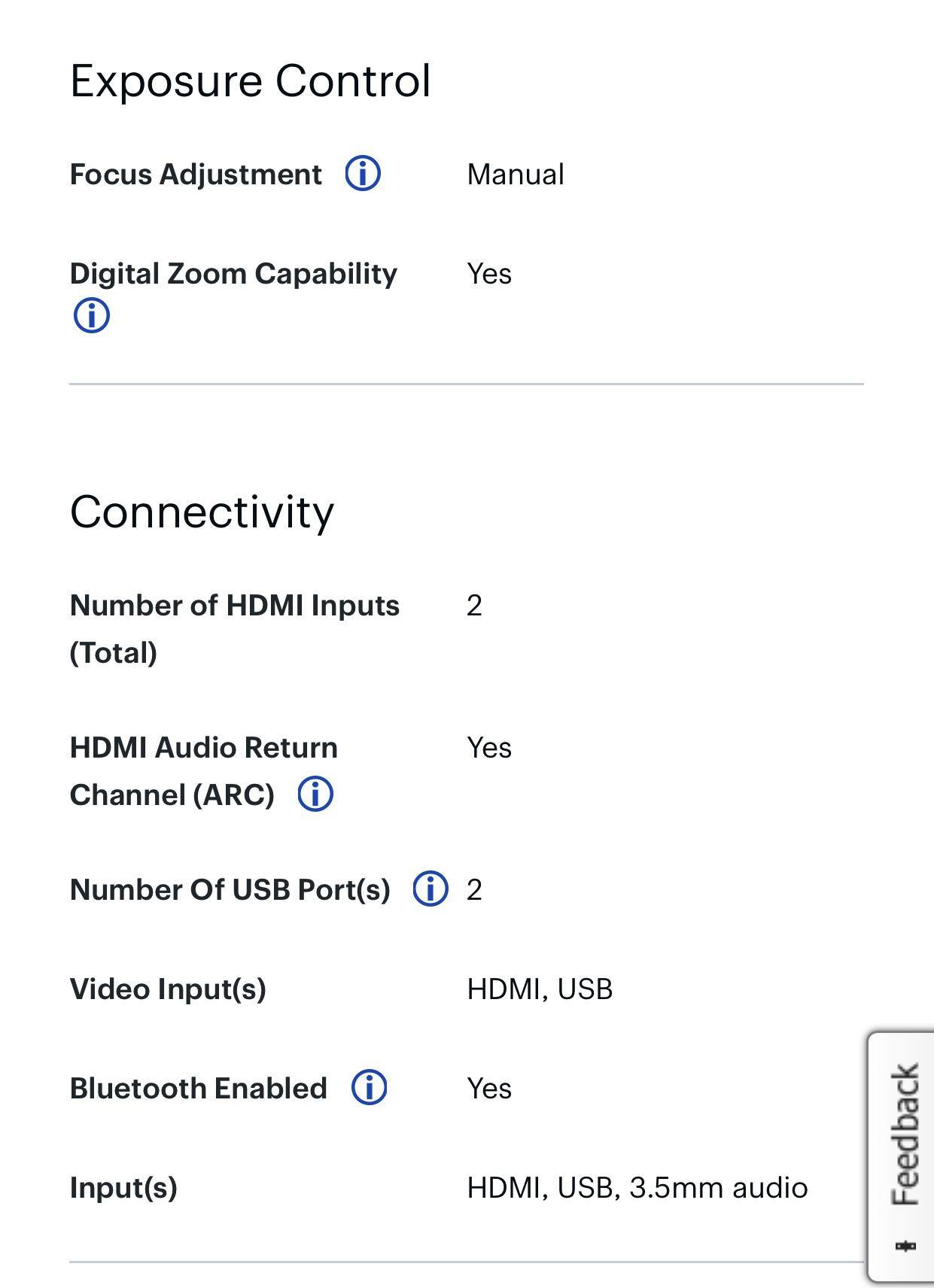The height and width of the screenshot is (1288, 934).
Task: Click the Number Of USB Port(s) label
Action: click(230, 890)
